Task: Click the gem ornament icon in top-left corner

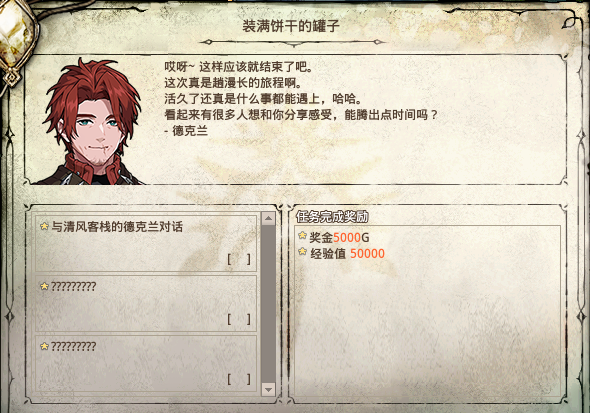Action: [17, 32]
